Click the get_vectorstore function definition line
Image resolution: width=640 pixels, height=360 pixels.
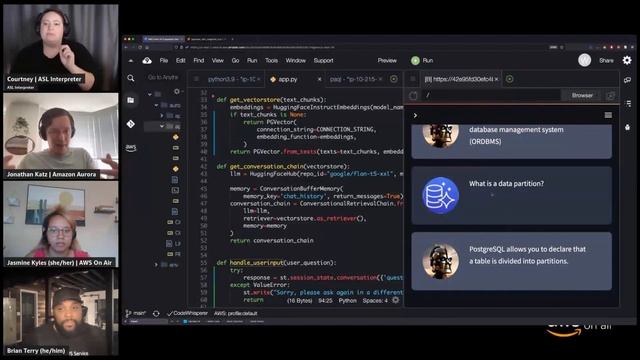tap(271, 100)
